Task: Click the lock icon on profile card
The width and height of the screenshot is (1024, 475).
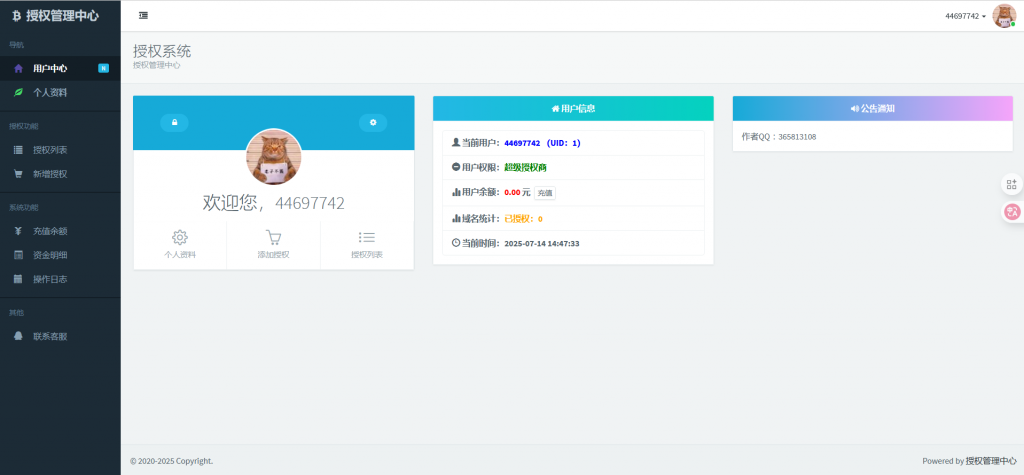Action: point(174,122)
